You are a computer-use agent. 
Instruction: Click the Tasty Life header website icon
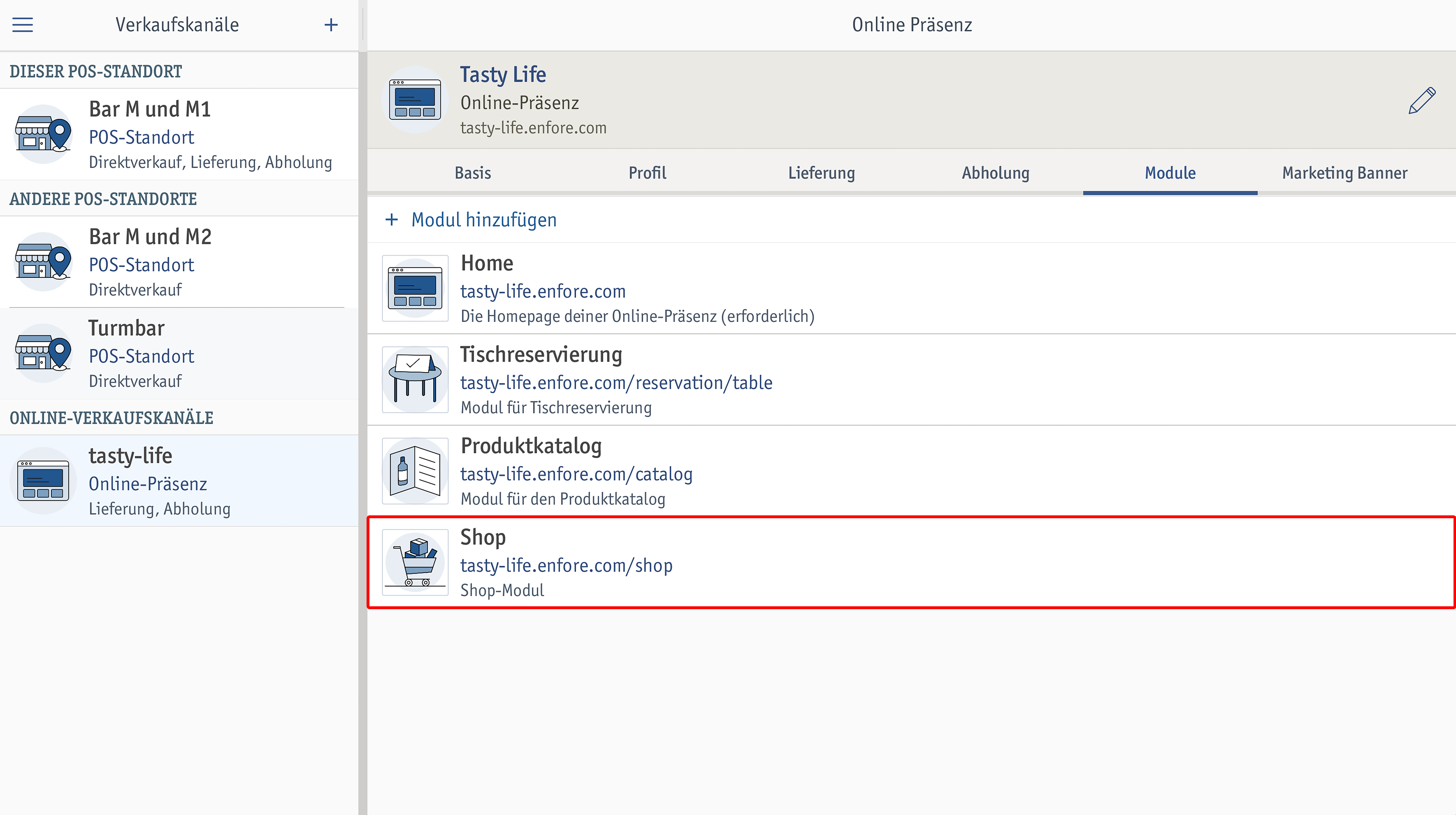coord(415,100)
